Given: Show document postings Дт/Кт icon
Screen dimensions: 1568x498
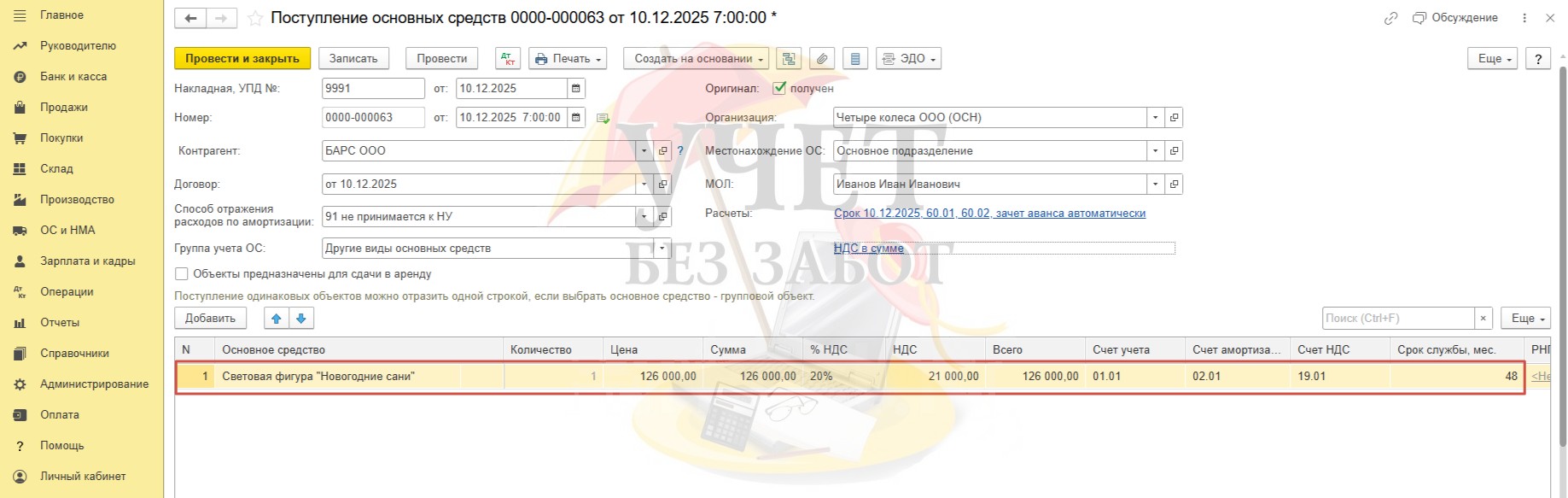Looking at the screenshot, I should pos(508,58).
